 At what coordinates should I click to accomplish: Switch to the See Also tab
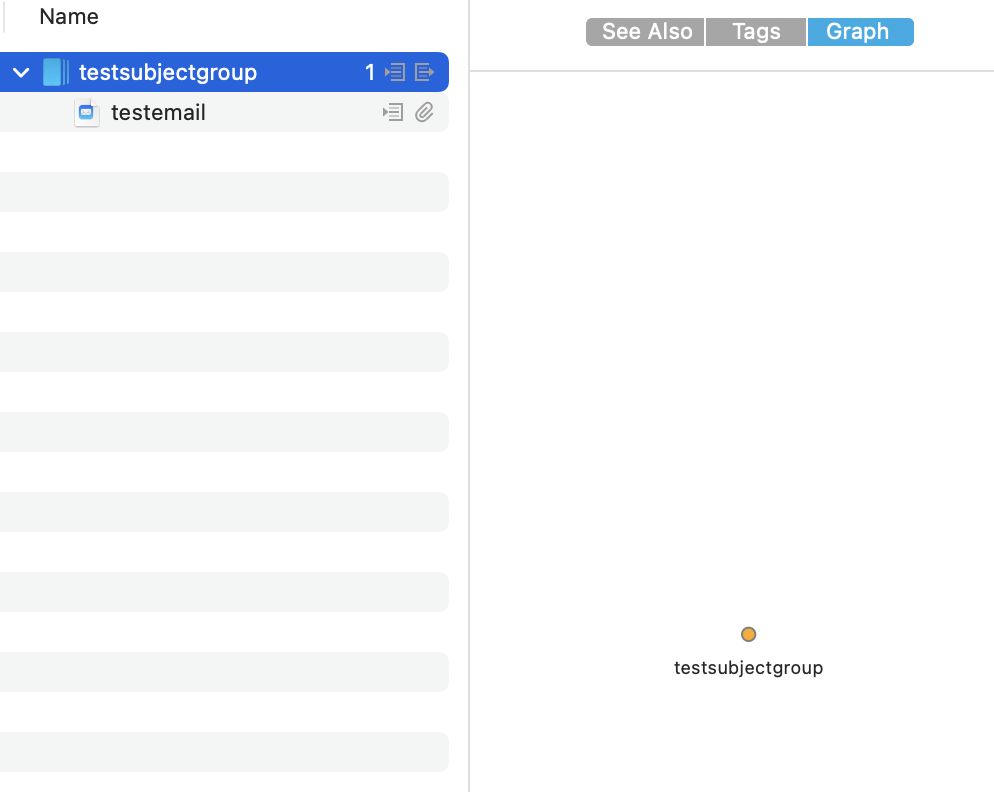[646, 32]
